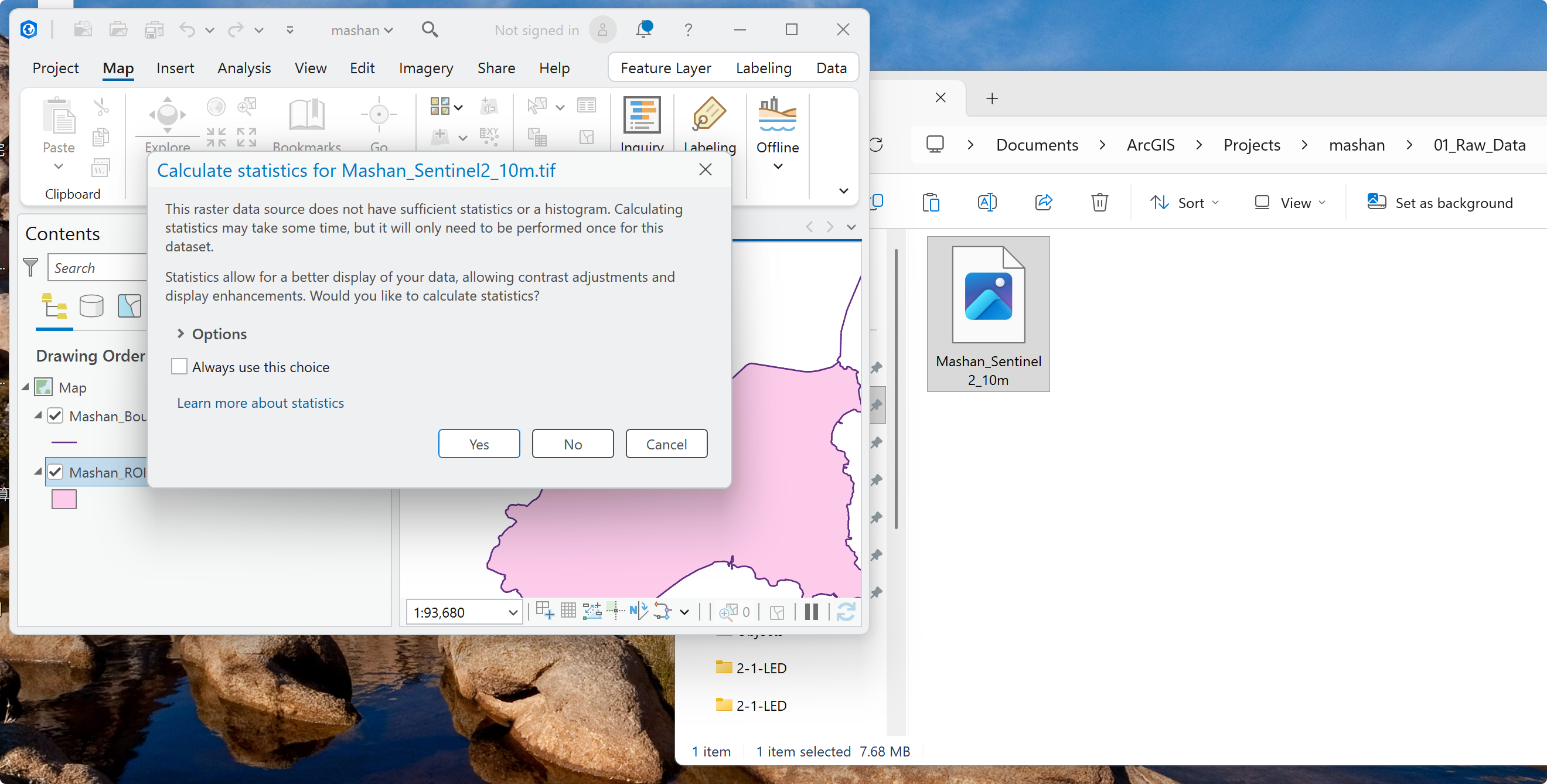Enable Always use this choice checkbox
1547x784 pixels.
(179, 366)
